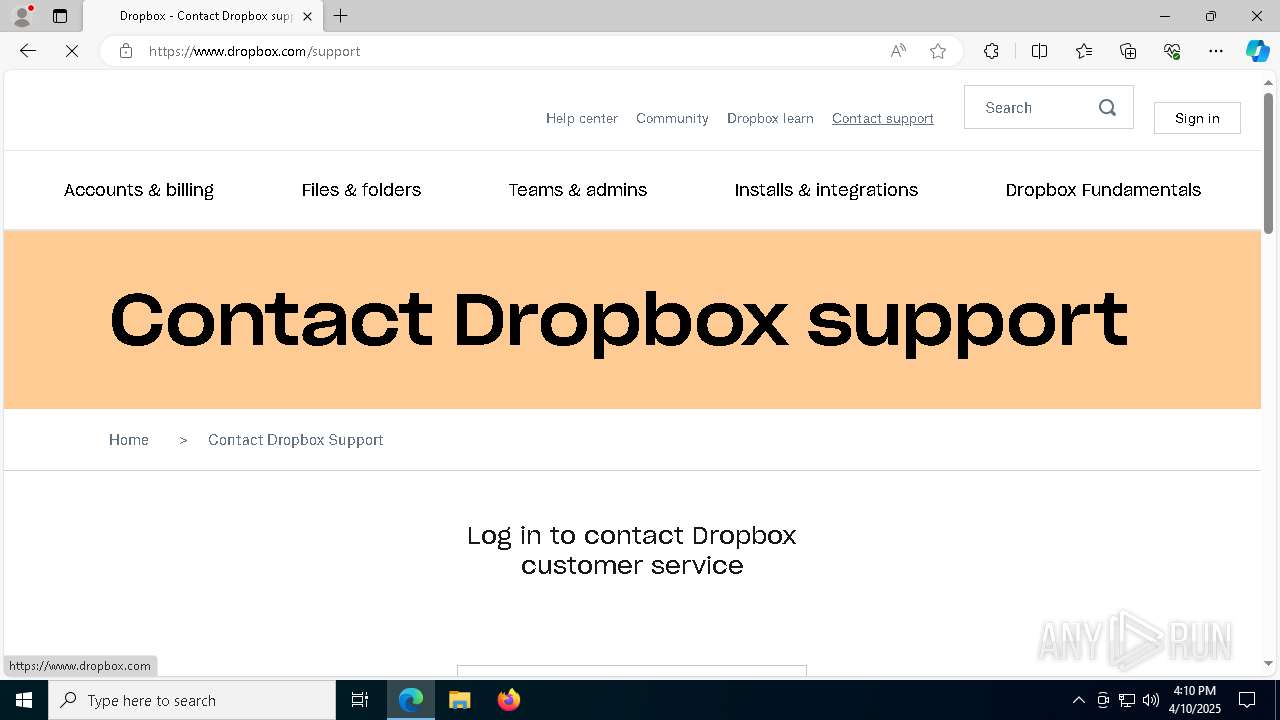Click the page vertical scrollbar thumb
Viewport: 1280px width, 720px height.
pyautogui.click(x=1268, y=163)
